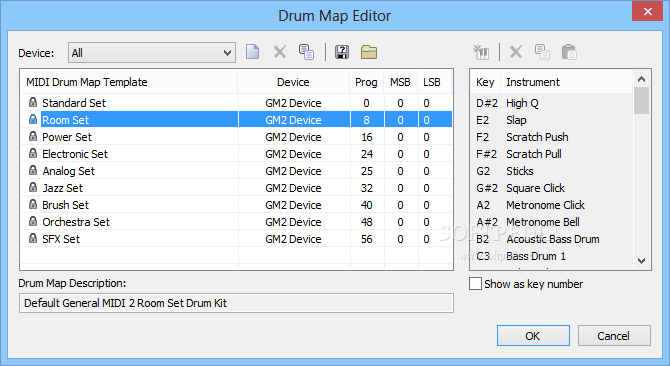The height and width of the screenshot is (366, 670).
Task: Click the Key column header
Action: [485, 82]
